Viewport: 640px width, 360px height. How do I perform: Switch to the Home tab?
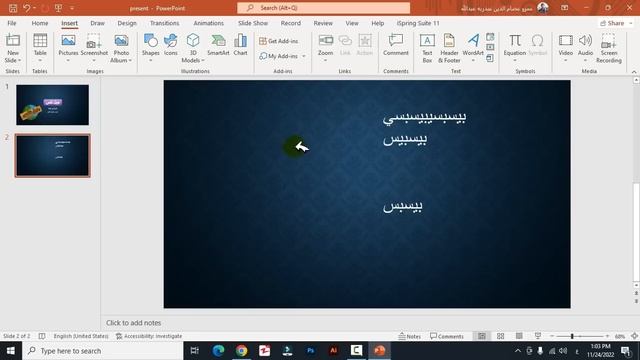(40, 23)
